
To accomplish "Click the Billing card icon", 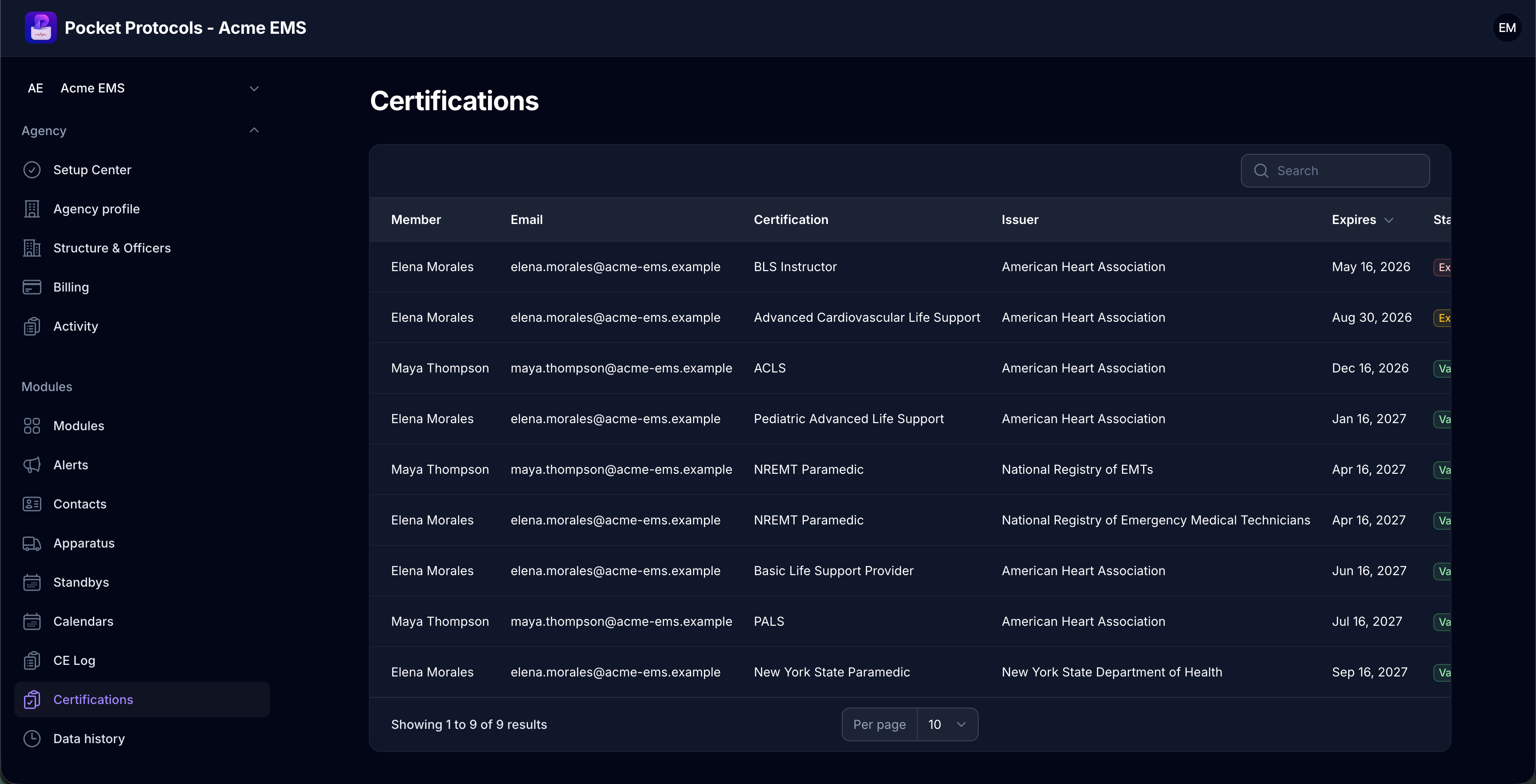I will point(32,288).
